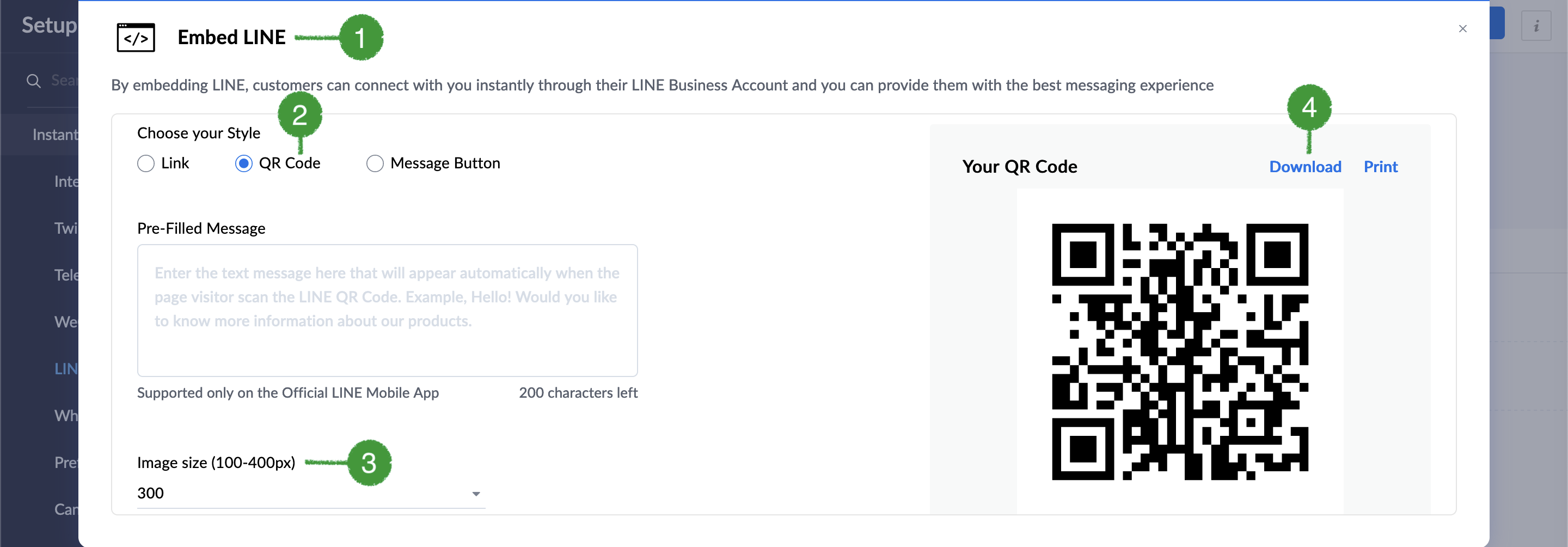Open the image size dropdown arrow
Image resolution: width=1568 pixels, height=547 pixels.
[476, 494]
